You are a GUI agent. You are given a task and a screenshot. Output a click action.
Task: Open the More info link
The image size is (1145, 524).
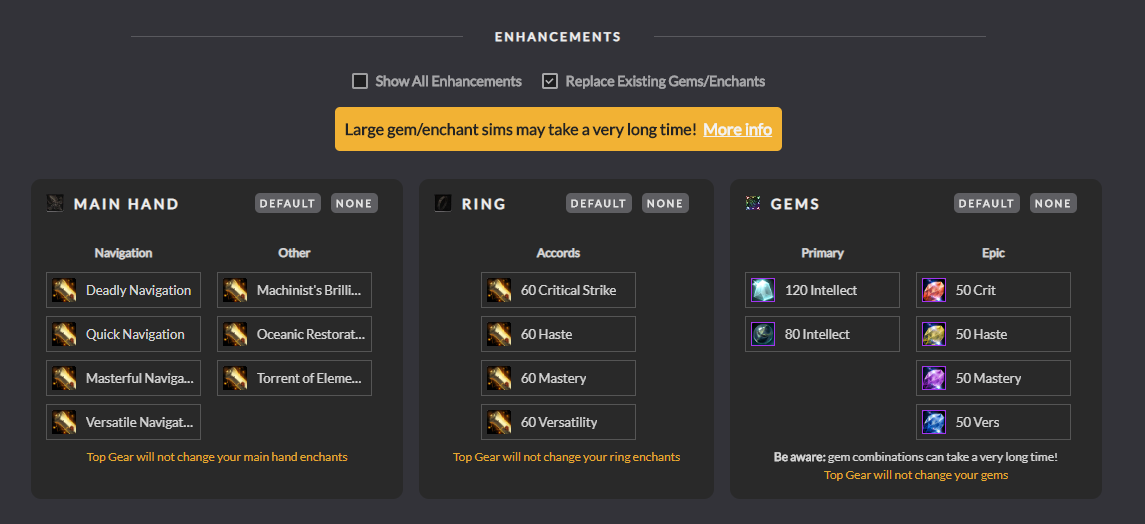(738, 130)
